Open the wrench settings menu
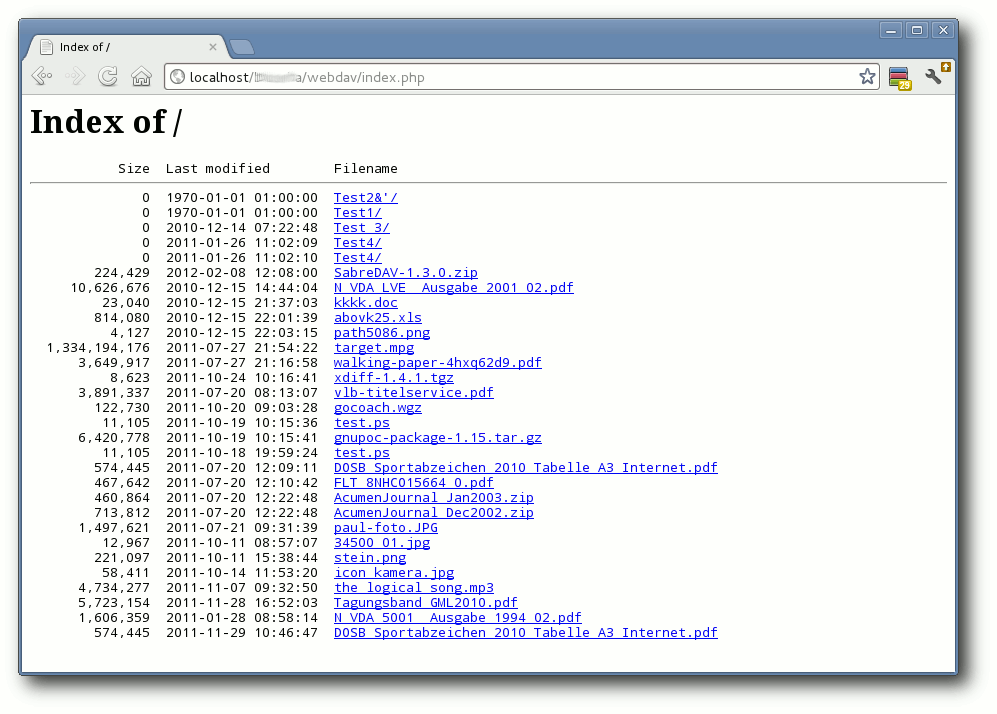The image size is (997, 714). coord(936,75)
